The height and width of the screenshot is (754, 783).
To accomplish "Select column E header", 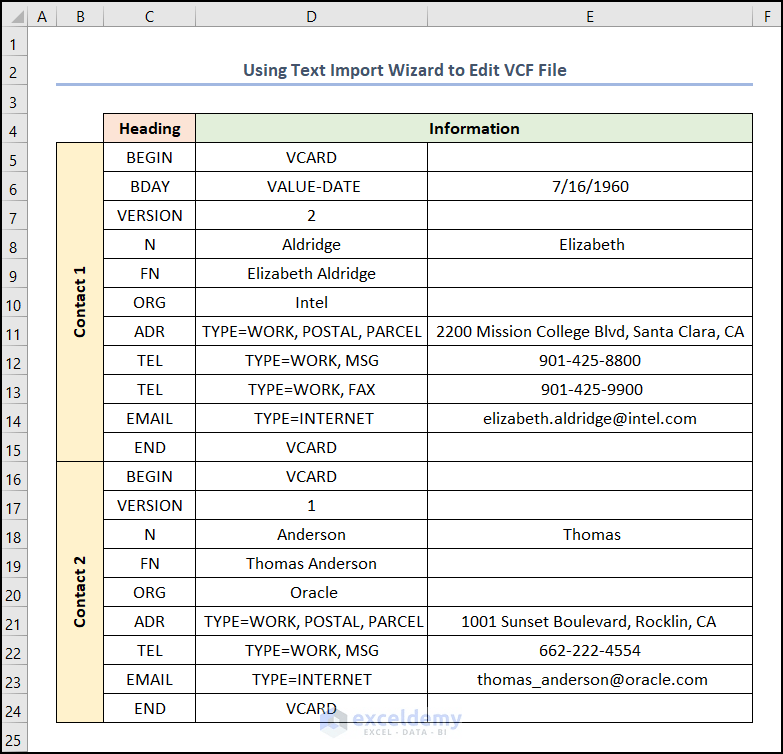I will point(590,16).
